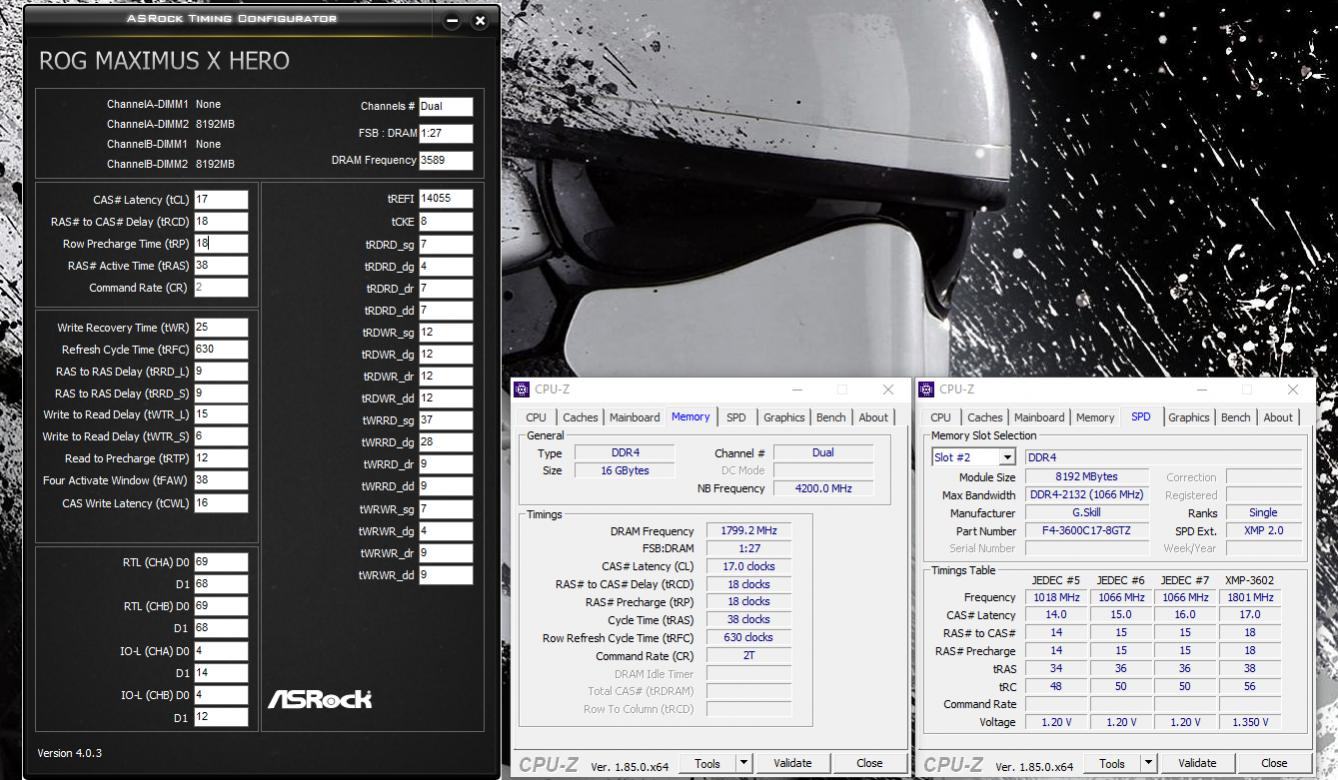Open Mainboard tab in the CPU-Z Memory window
This screenshot has height=780, width=1338.
[x=635, y=417]
